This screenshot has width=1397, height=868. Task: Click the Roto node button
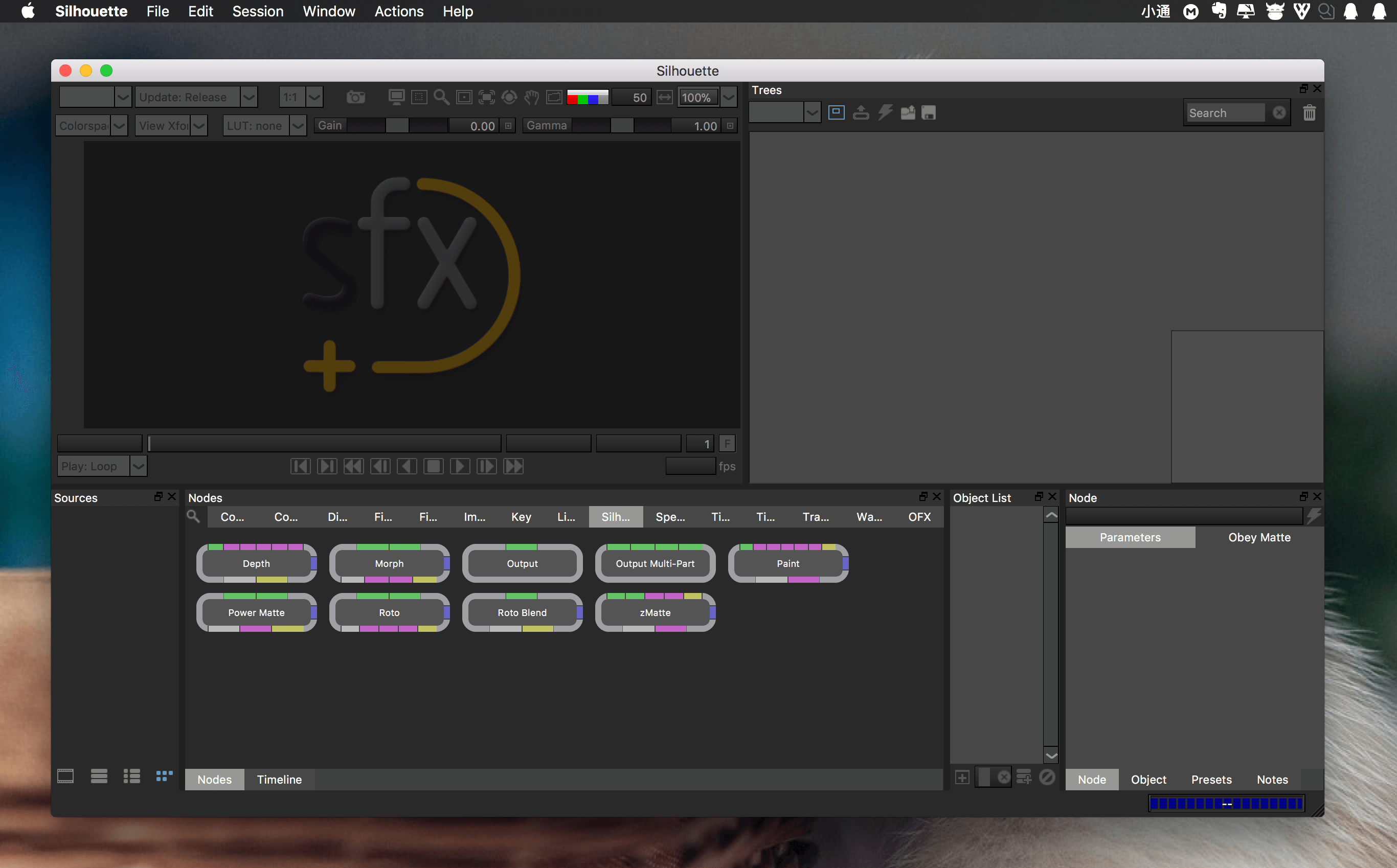[x=389, y=612]
